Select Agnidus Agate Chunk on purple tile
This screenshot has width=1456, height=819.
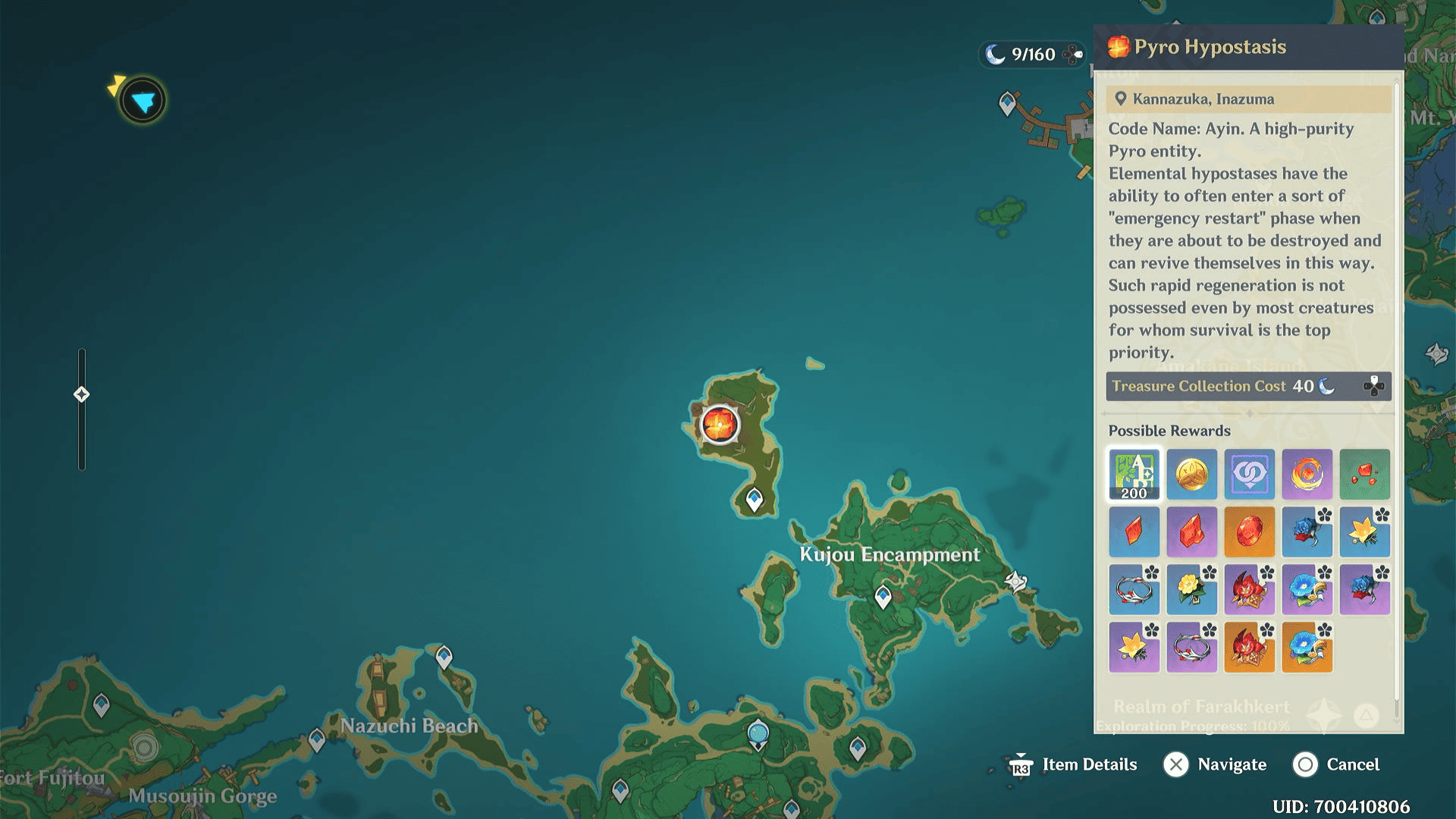tap(1192, 532)
